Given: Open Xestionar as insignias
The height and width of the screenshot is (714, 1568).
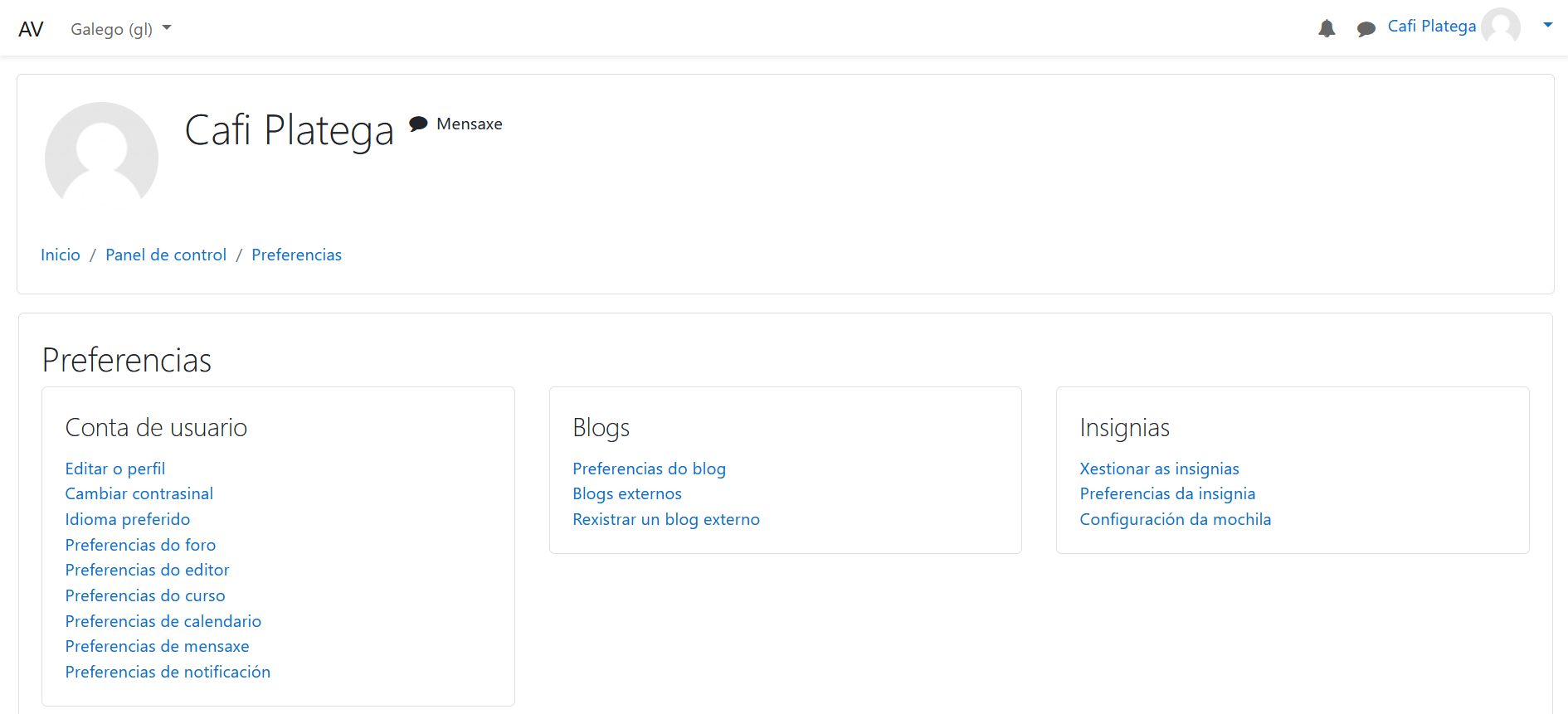Looking at the screenshot, I should 1159,469.
